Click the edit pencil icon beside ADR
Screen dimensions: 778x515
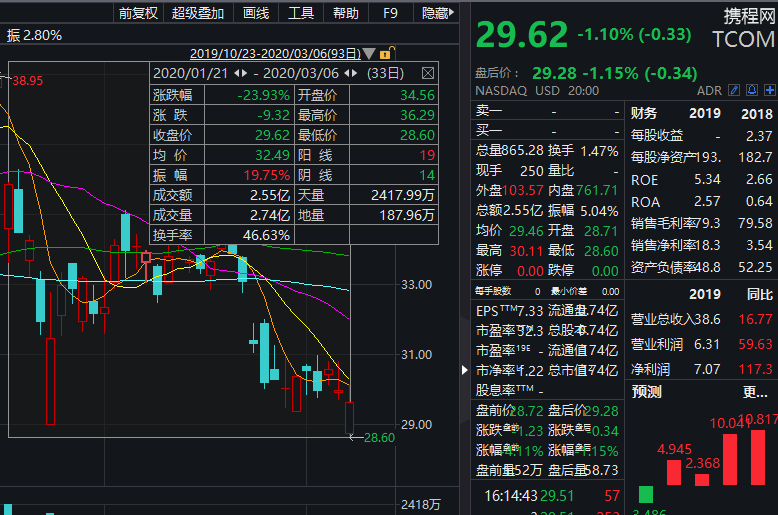click(735, 91)
